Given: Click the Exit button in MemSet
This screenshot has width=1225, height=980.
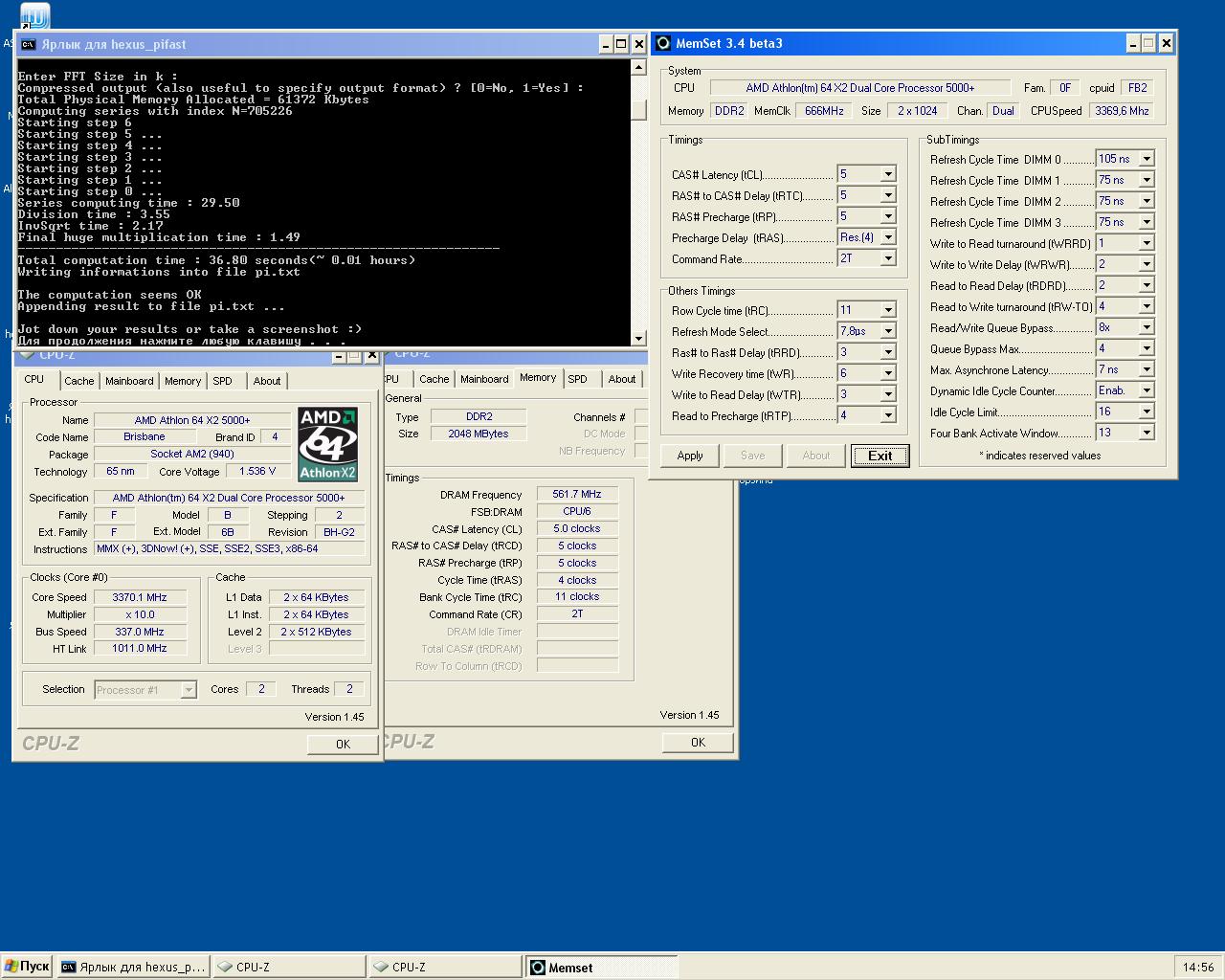Looking at the screenshot, I should pyautogui.click(x=880, y=456).
